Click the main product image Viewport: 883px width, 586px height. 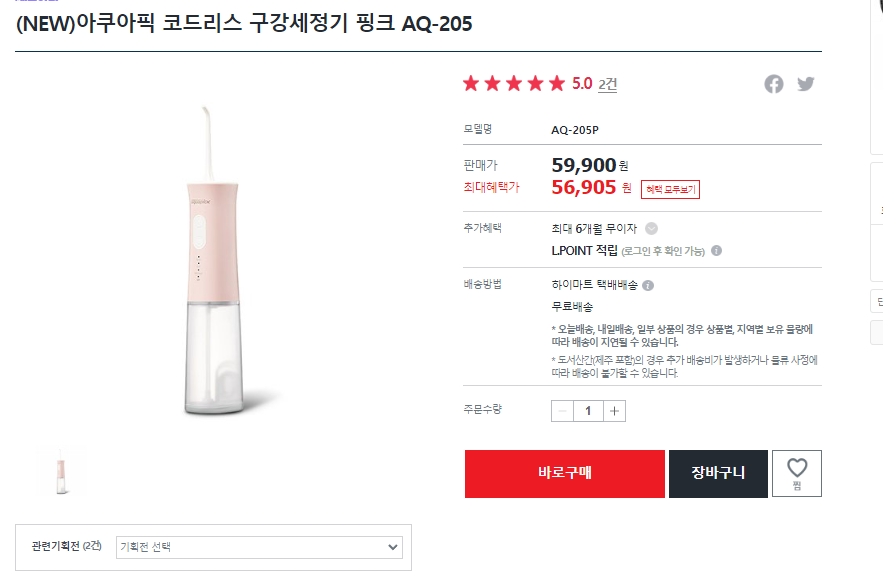click(x=213, y=261)
